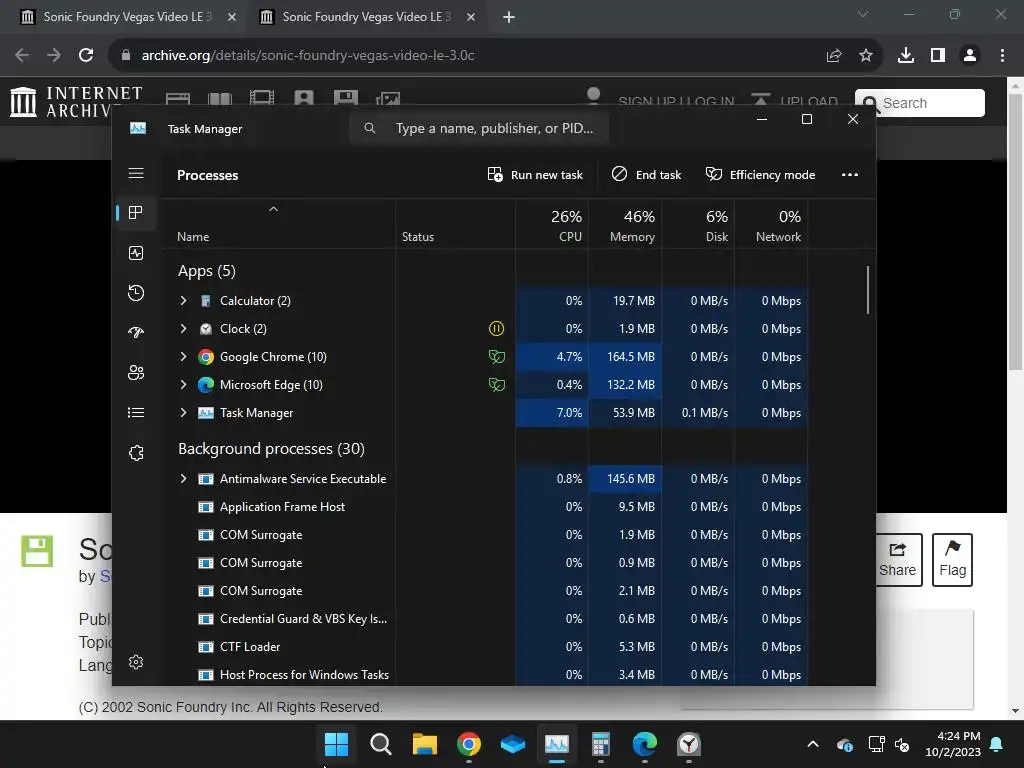The height and width of the screenshot is (768, 1024).
Task: Click the three-dot more options in Task Manager
Action: [850, 174]
